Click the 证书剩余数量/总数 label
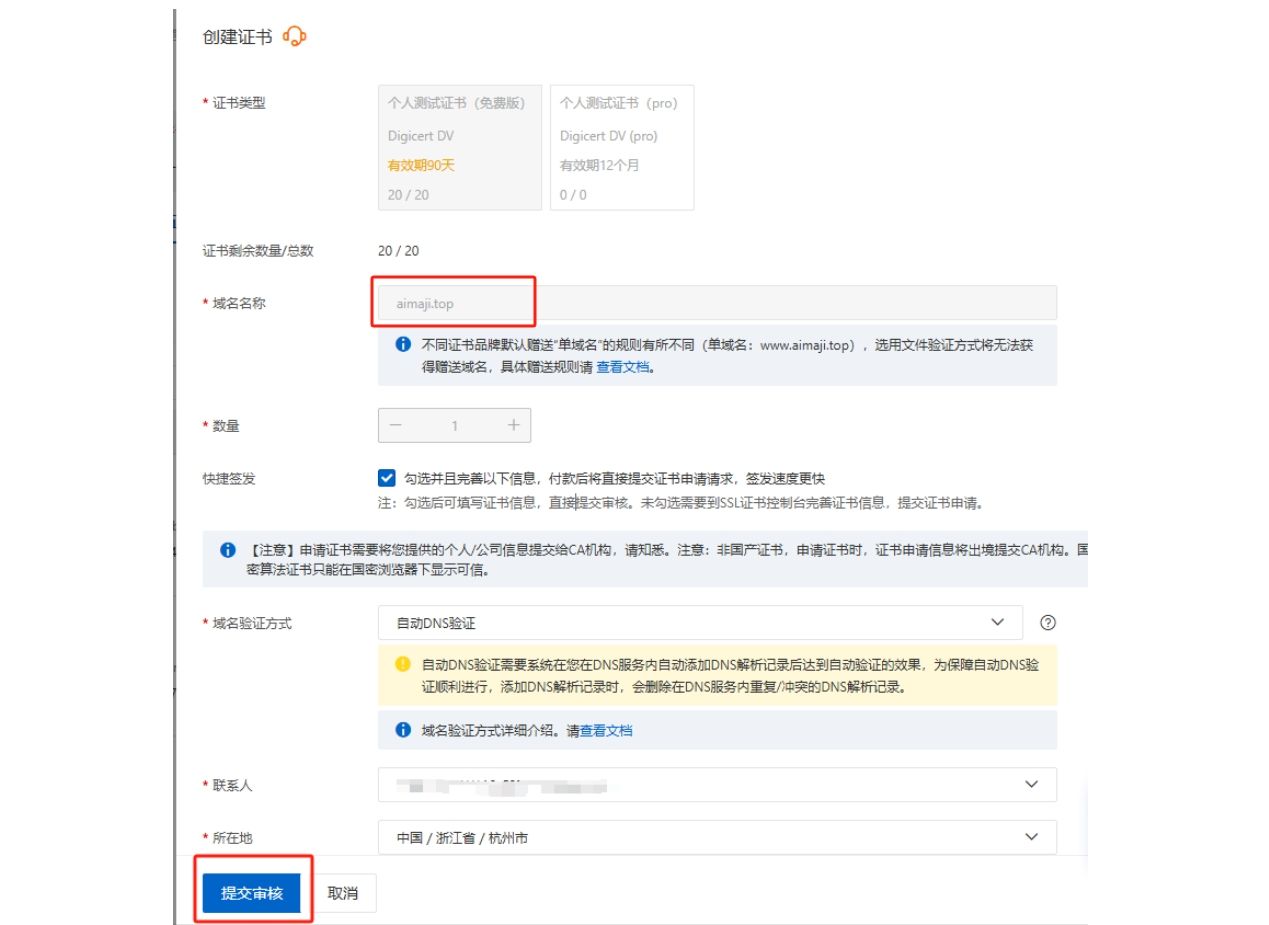 pos(258,251)
